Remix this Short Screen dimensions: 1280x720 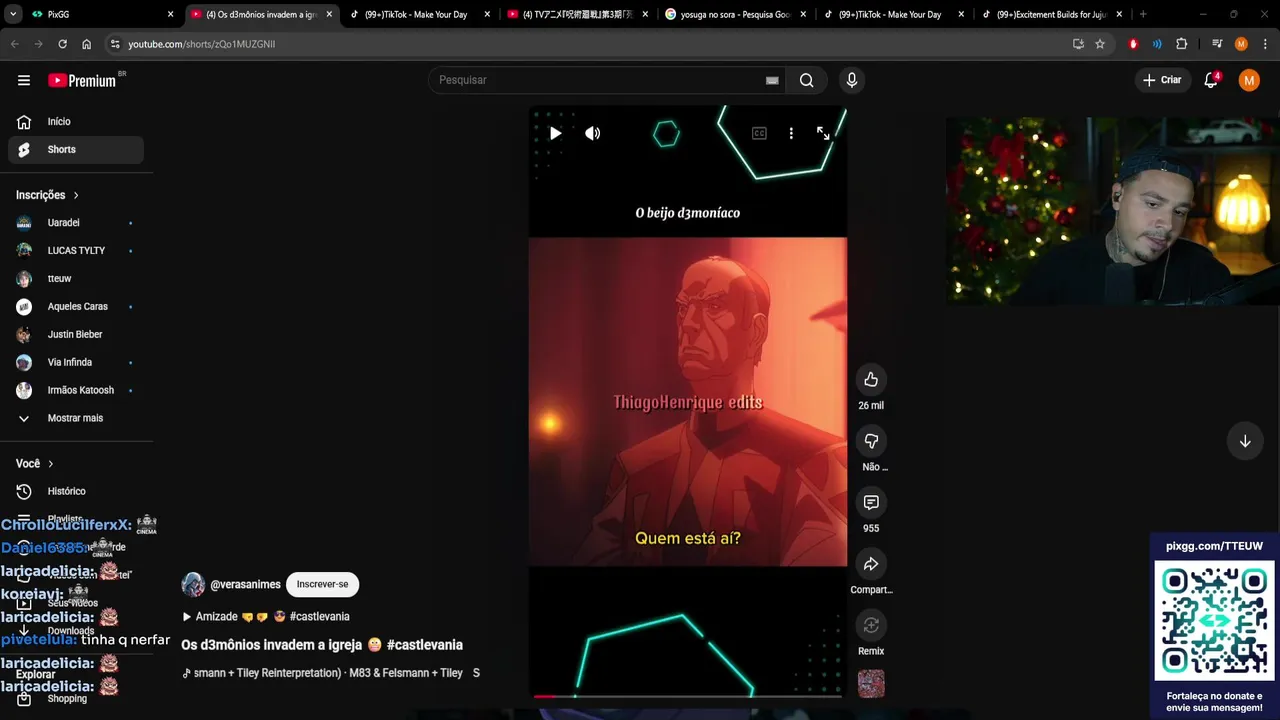(x=871, y=625)
